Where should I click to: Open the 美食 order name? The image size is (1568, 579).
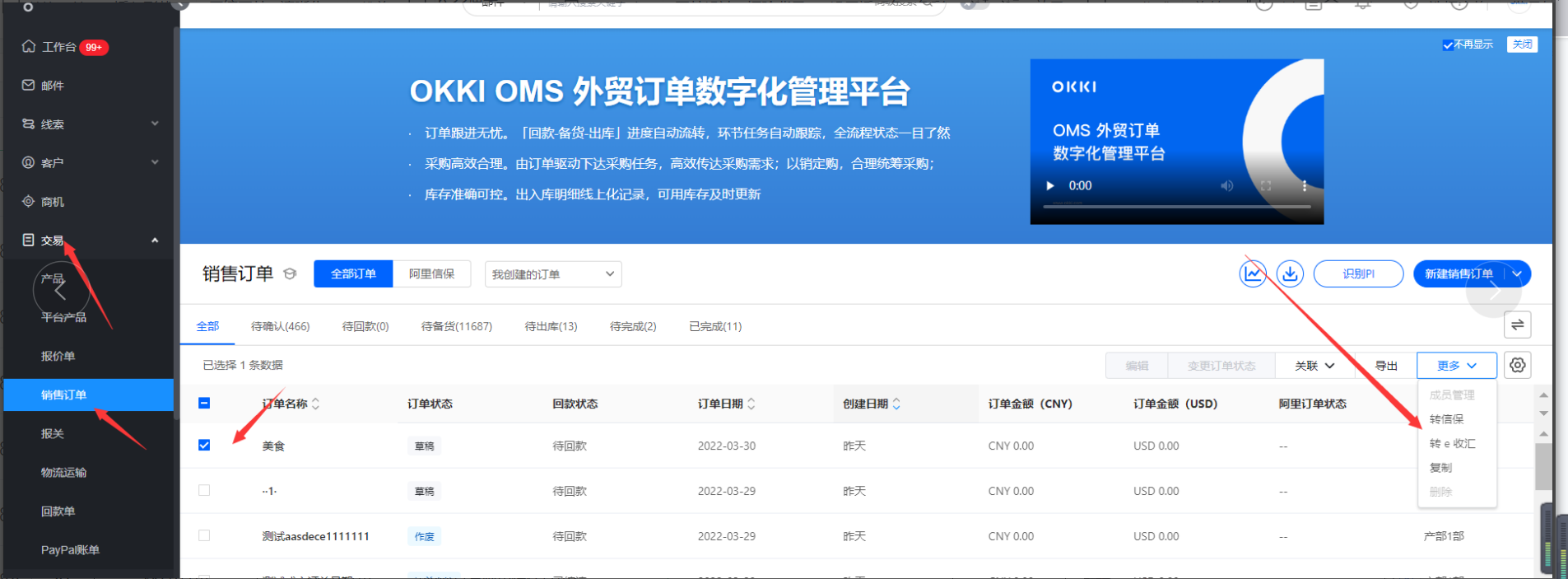[x=273, y=446]
